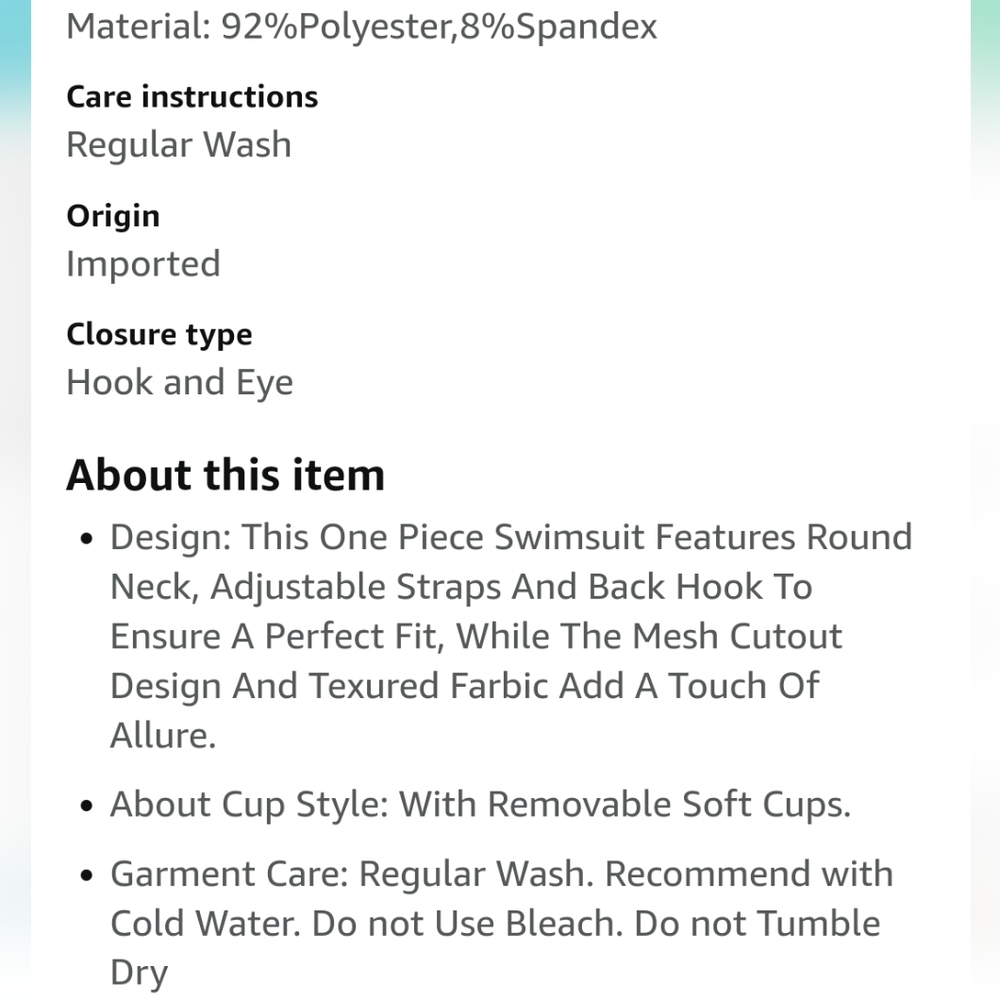Click the About Cup Style bullet marker
Viewport: 1000px width, 1000px height.
[x=87, y=806]
